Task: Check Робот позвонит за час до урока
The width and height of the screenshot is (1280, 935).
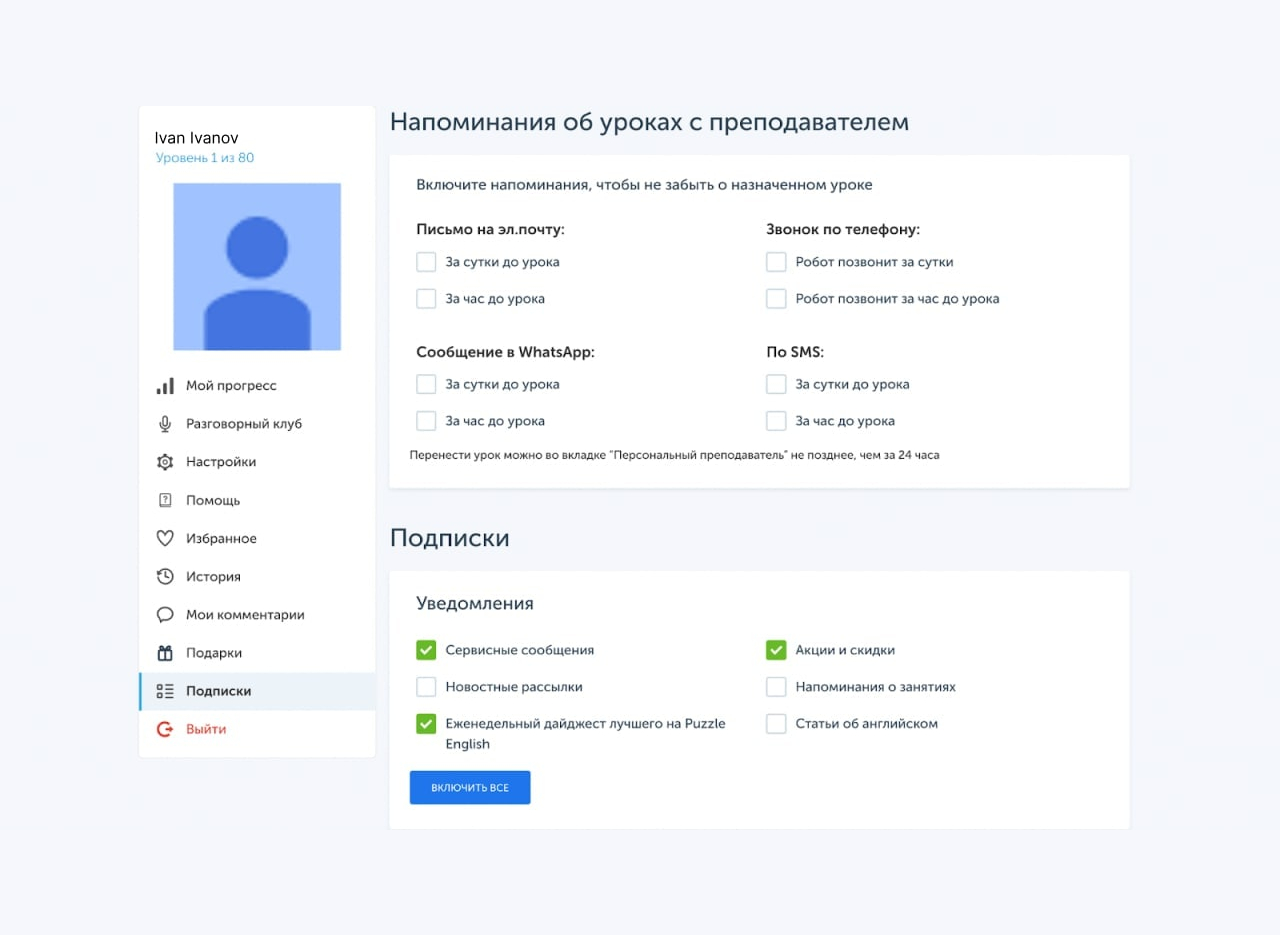Action: point(776,298)
